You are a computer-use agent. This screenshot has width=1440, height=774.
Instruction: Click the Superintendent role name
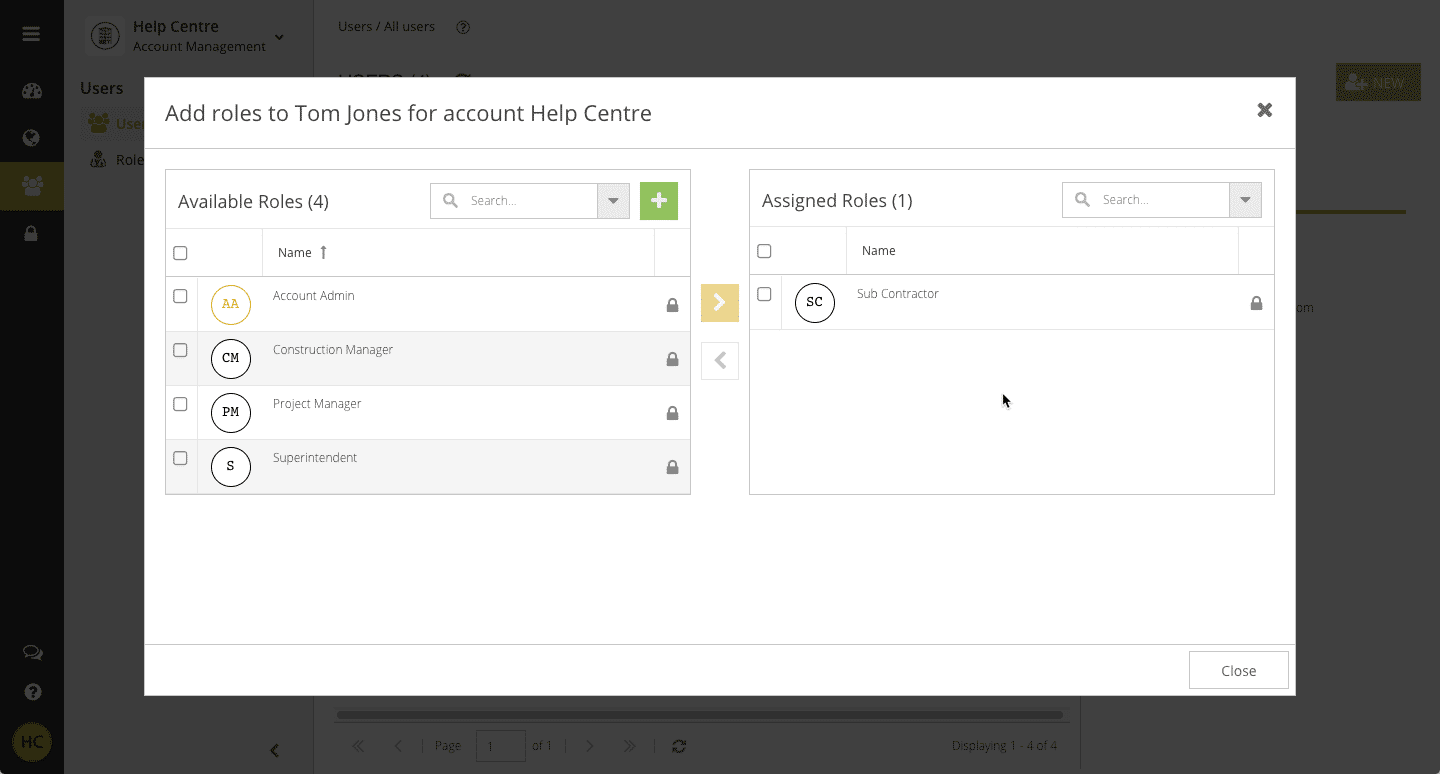tap(315, 458)
